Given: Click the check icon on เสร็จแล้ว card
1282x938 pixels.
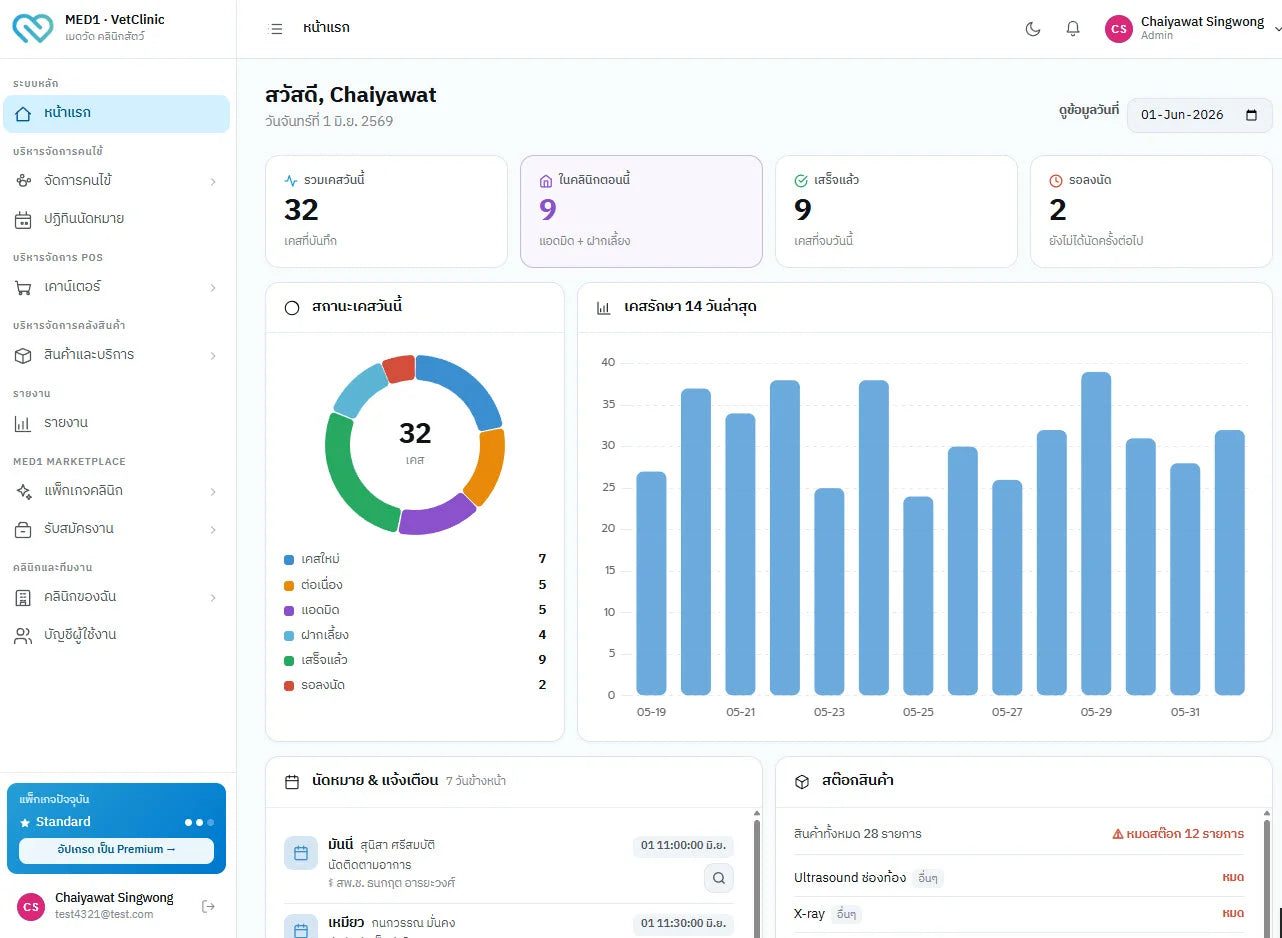Looking at the screenshot, I should click(801, 181).
